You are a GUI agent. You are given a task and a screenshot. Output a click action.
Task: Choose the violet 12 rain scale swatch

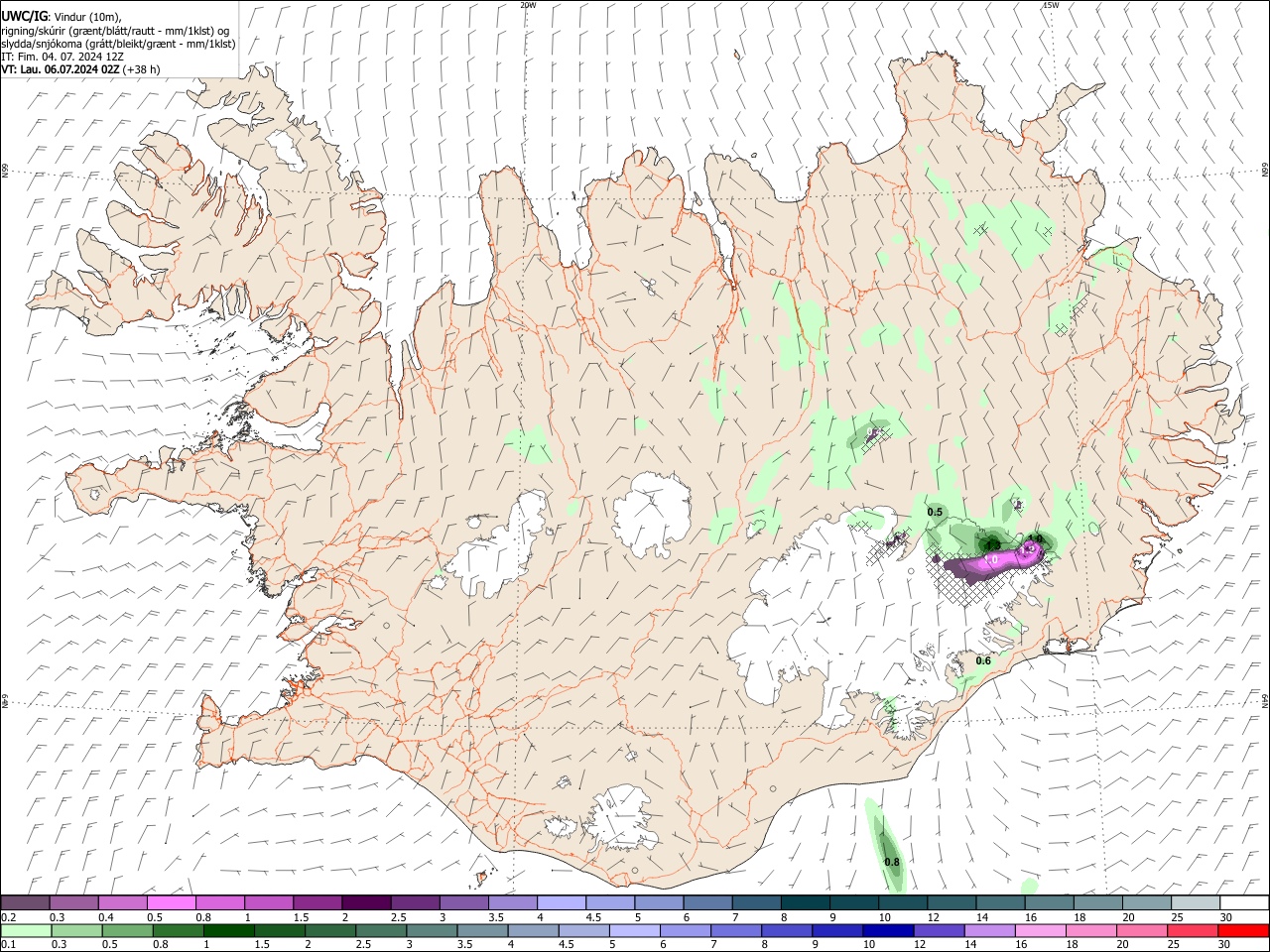pos(939,930)
